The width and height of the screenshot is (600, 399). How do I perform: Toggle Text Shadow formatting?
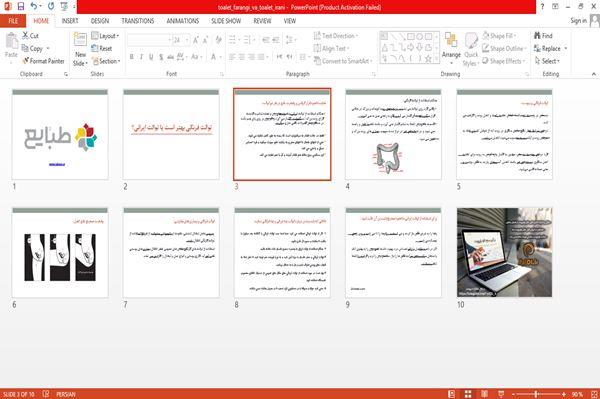(161, 57)
